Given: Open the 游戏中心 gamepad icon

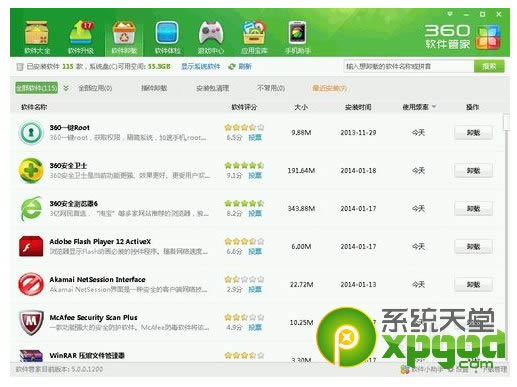Looking at the screenshot, I should pyautogui.click(x=211, y=37).
